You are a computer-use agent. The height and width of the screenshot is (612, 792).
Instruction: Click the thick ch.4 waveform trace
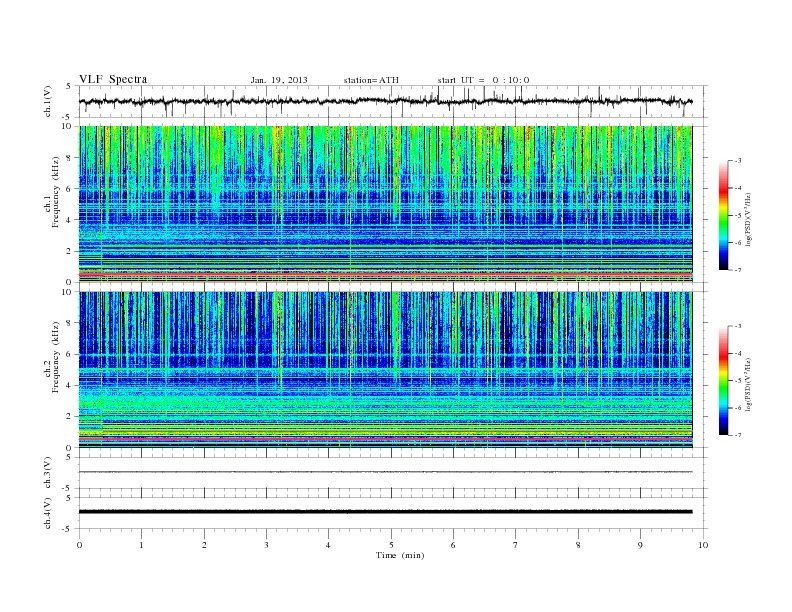(x=385, y=512)
